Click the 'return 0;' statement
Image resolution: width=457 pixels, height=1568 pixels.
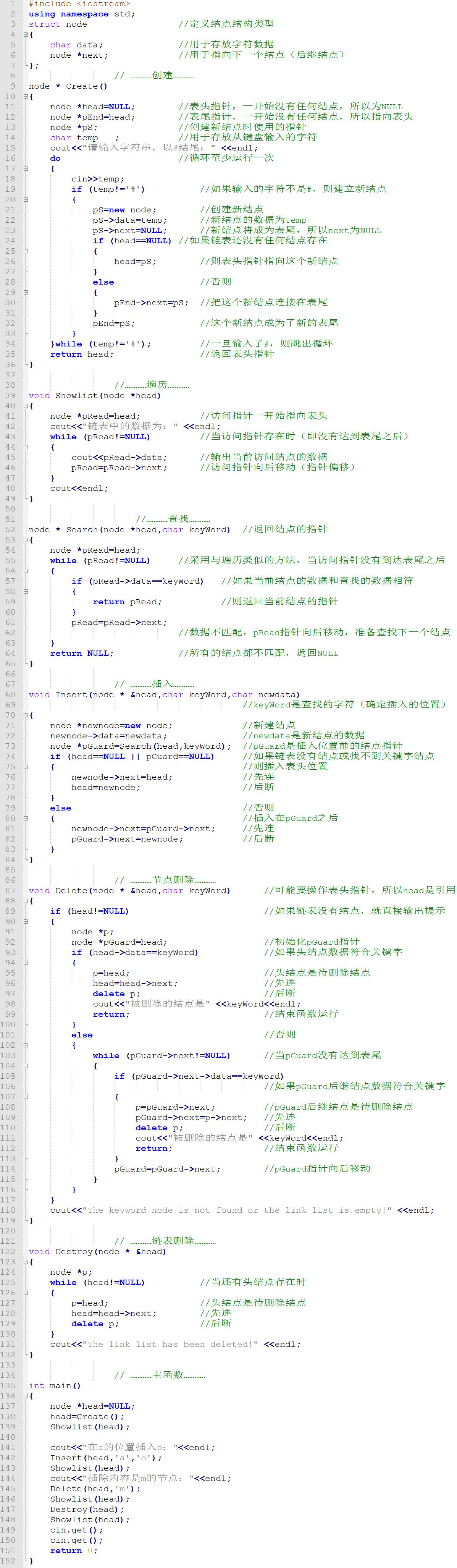click(74, 1551)
